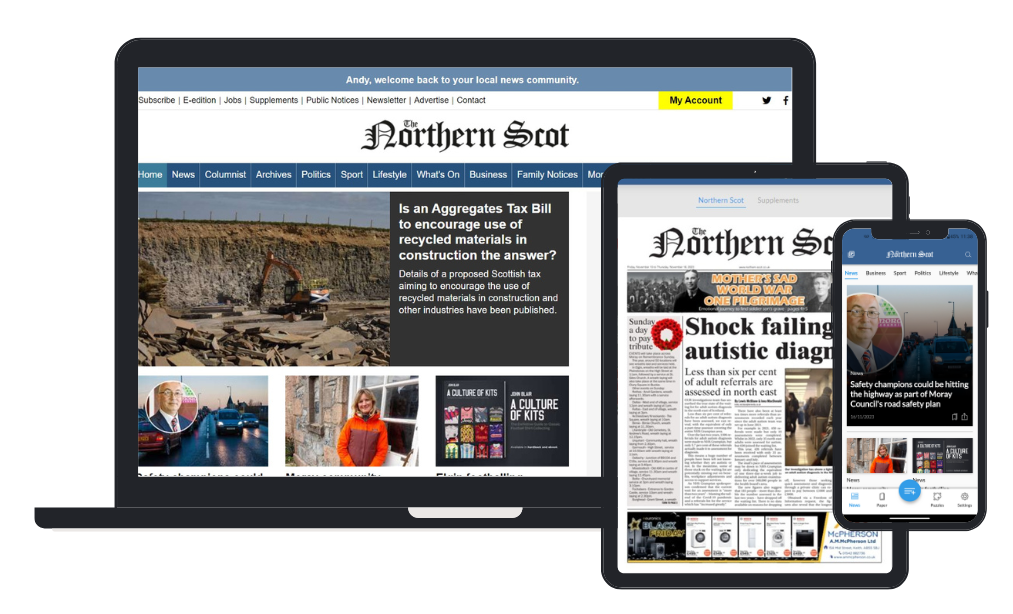Select the News tab in the phone app
This screenshot has width=1013, height=614.
(851, 273)
